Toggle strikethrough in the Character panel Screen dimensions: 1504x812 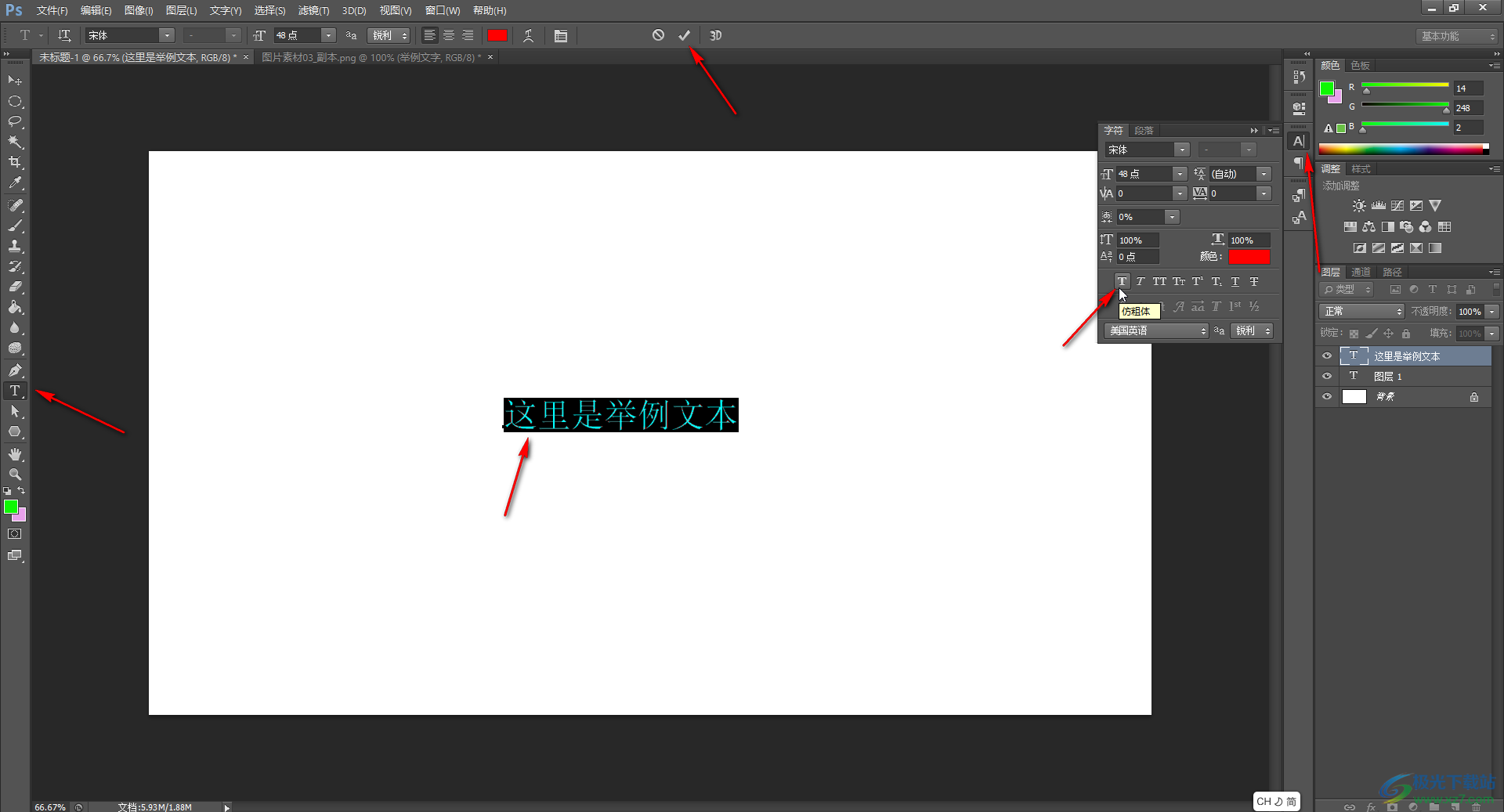click(x=1254, y=281)
